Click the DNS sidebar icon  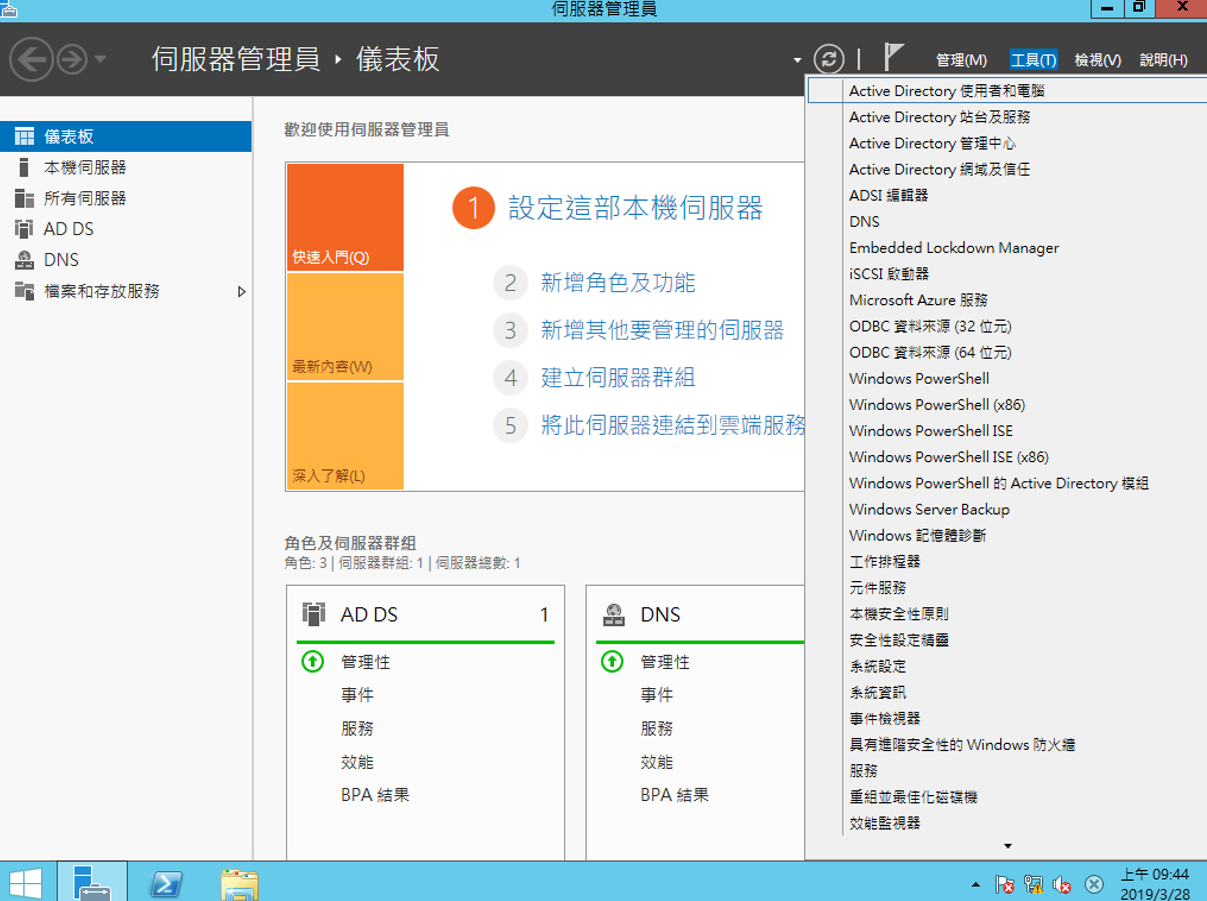click(x=24, y=260)
